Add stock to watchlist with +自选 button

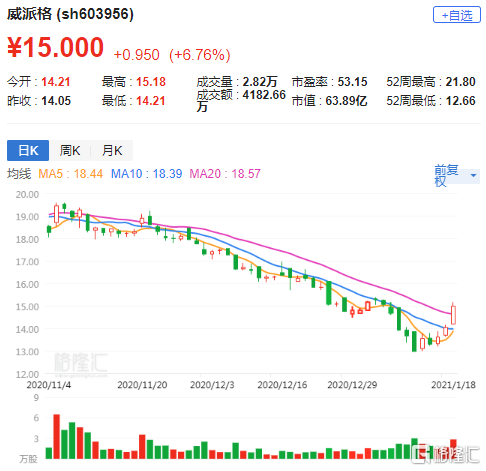[x=456, y=15]
